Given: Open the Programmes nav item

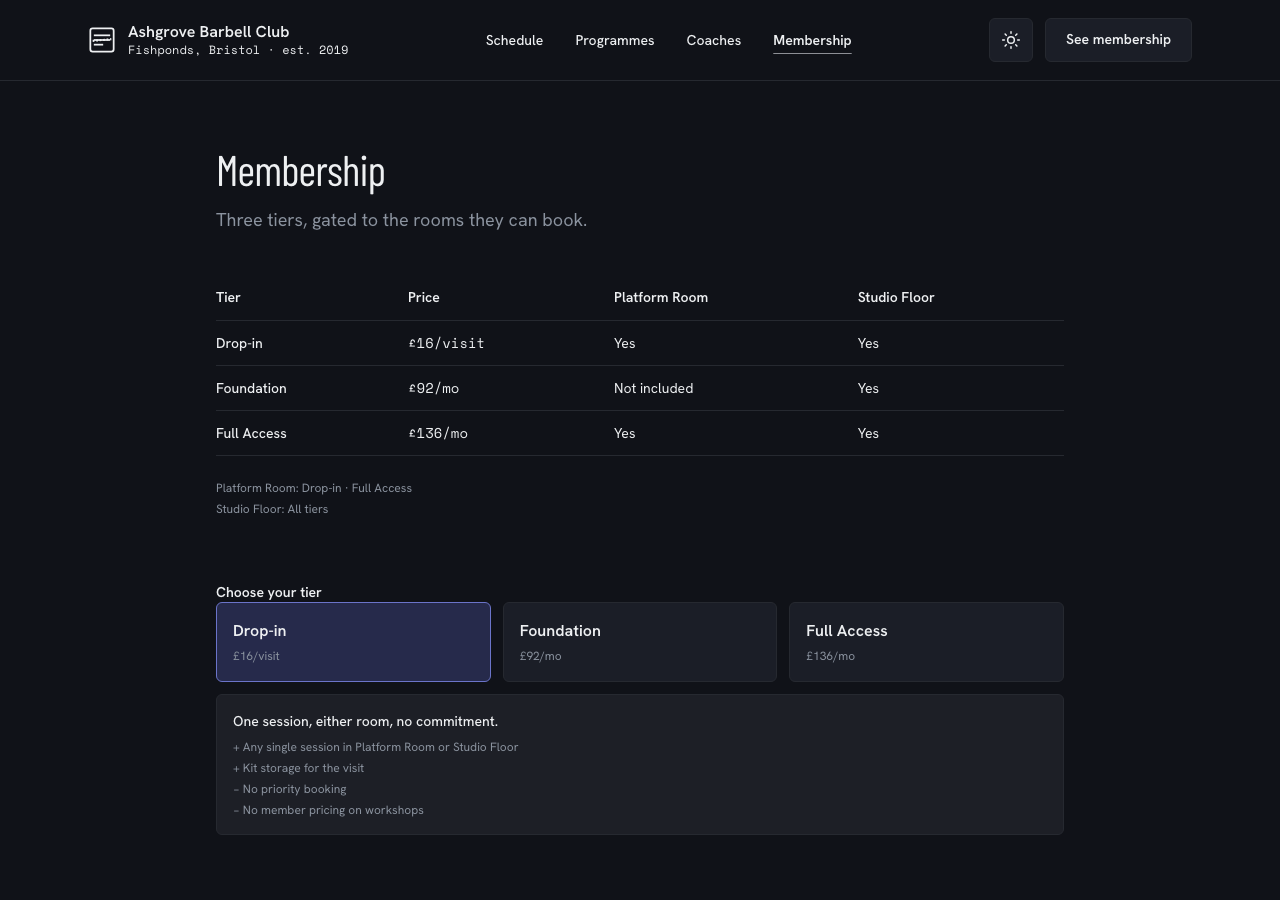Looking at the screenshot, I should (x=614, y=40).
